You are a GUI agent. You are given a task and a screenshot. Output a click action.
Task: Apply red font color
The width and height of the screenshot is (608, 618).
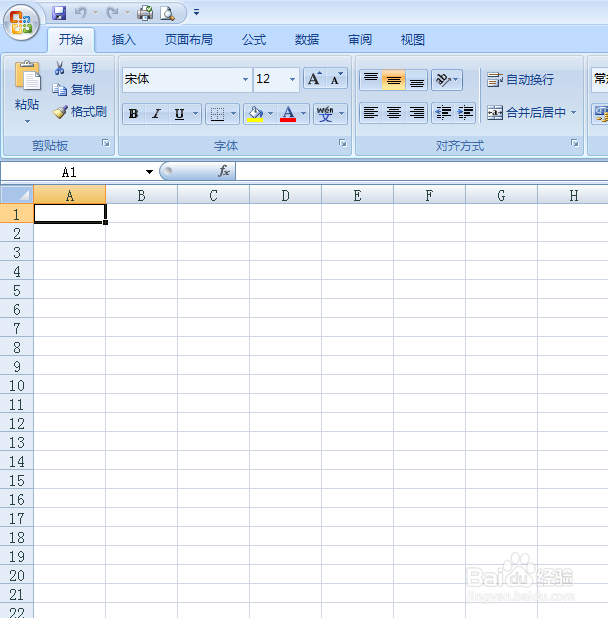[288, 114]
